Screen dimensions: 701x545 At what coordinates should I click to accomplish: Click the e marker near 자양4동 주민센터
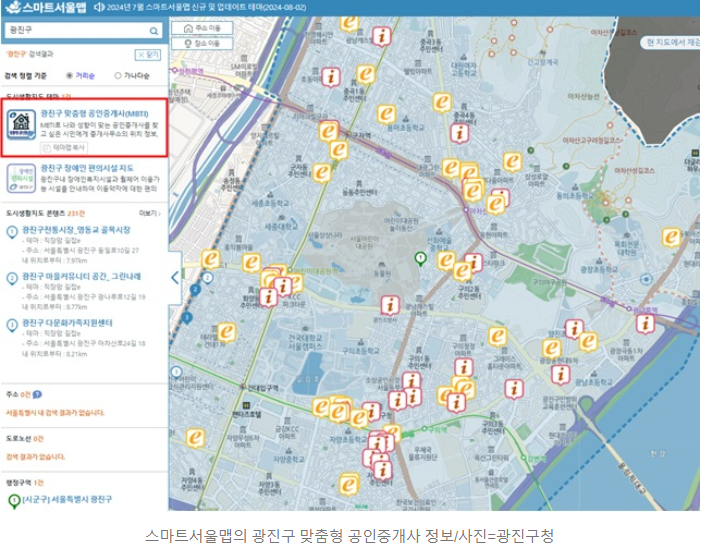pos(195,438)
